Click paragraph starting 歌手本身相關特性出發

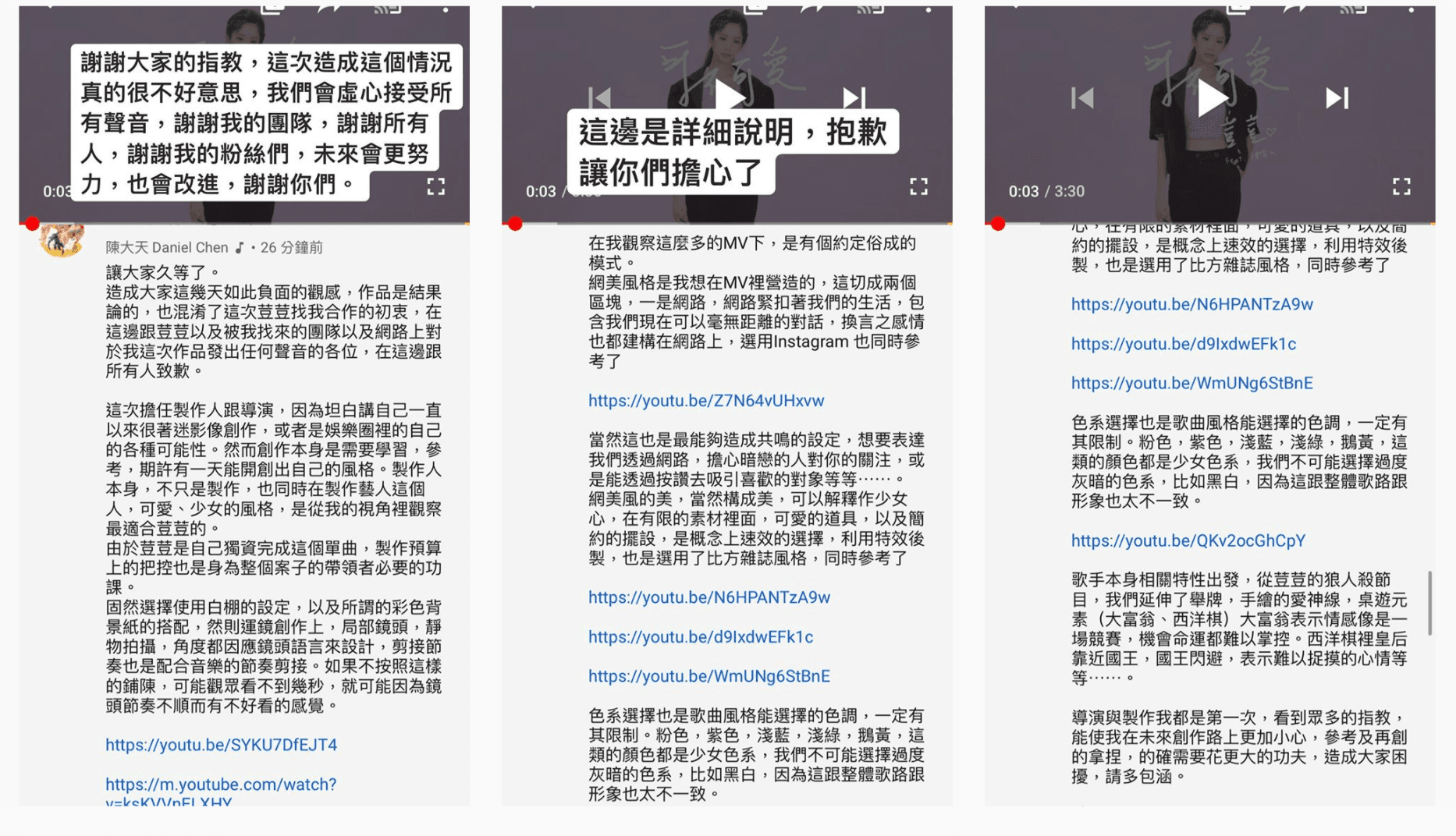(1239, 629)
